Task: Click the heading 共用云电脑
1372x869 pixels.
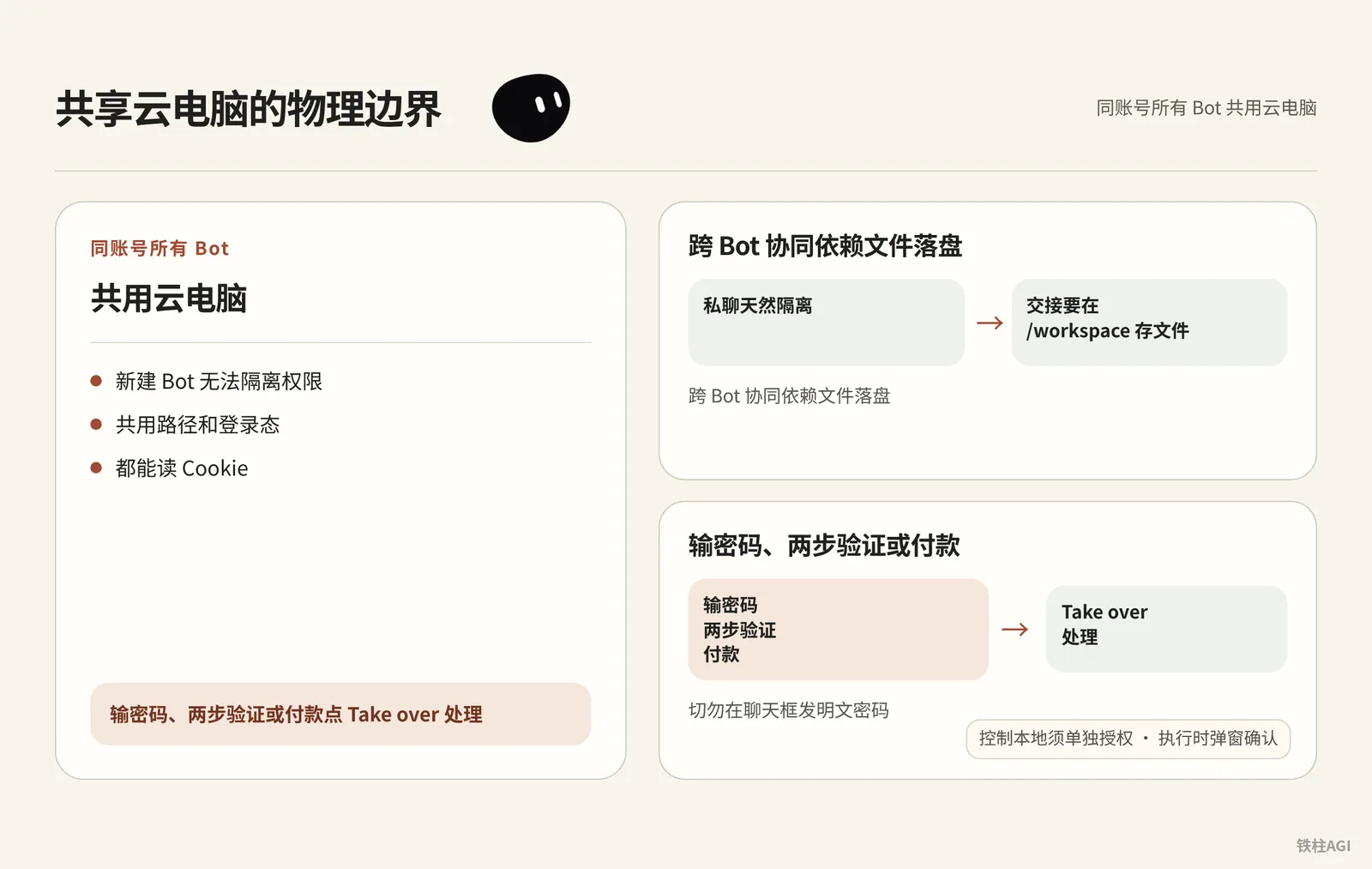Action: point(169,299)
